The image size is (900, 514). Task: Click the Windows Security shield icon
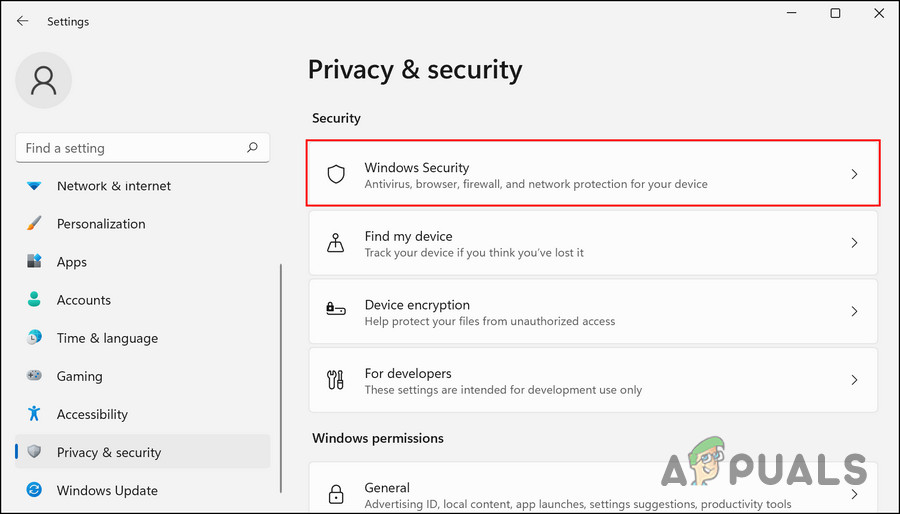(x=336, y=175)
